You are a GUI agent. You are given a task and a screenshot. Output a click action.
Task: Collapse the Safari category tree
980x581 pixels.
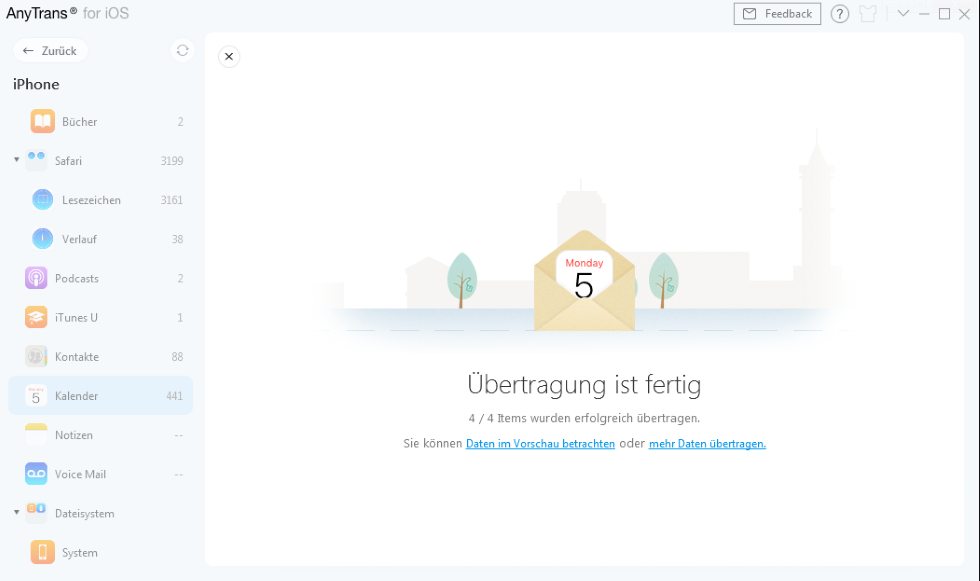[x=16, y=160]
